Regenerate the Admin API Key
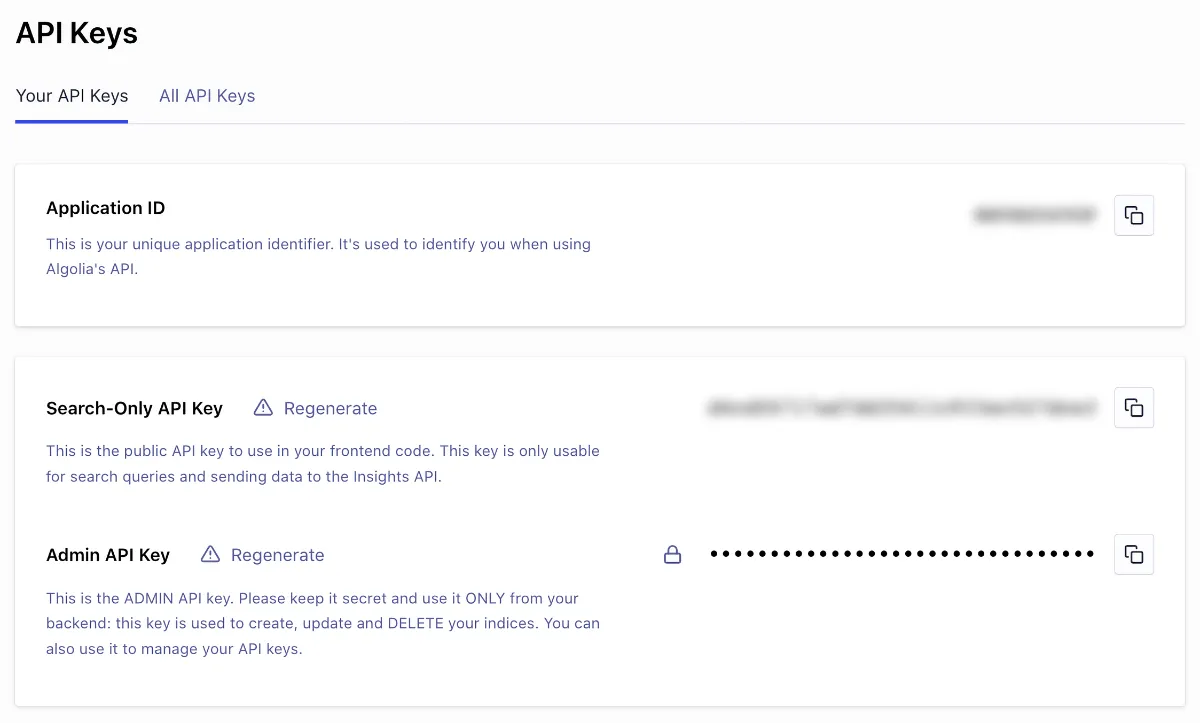 [x=278, y=554]
